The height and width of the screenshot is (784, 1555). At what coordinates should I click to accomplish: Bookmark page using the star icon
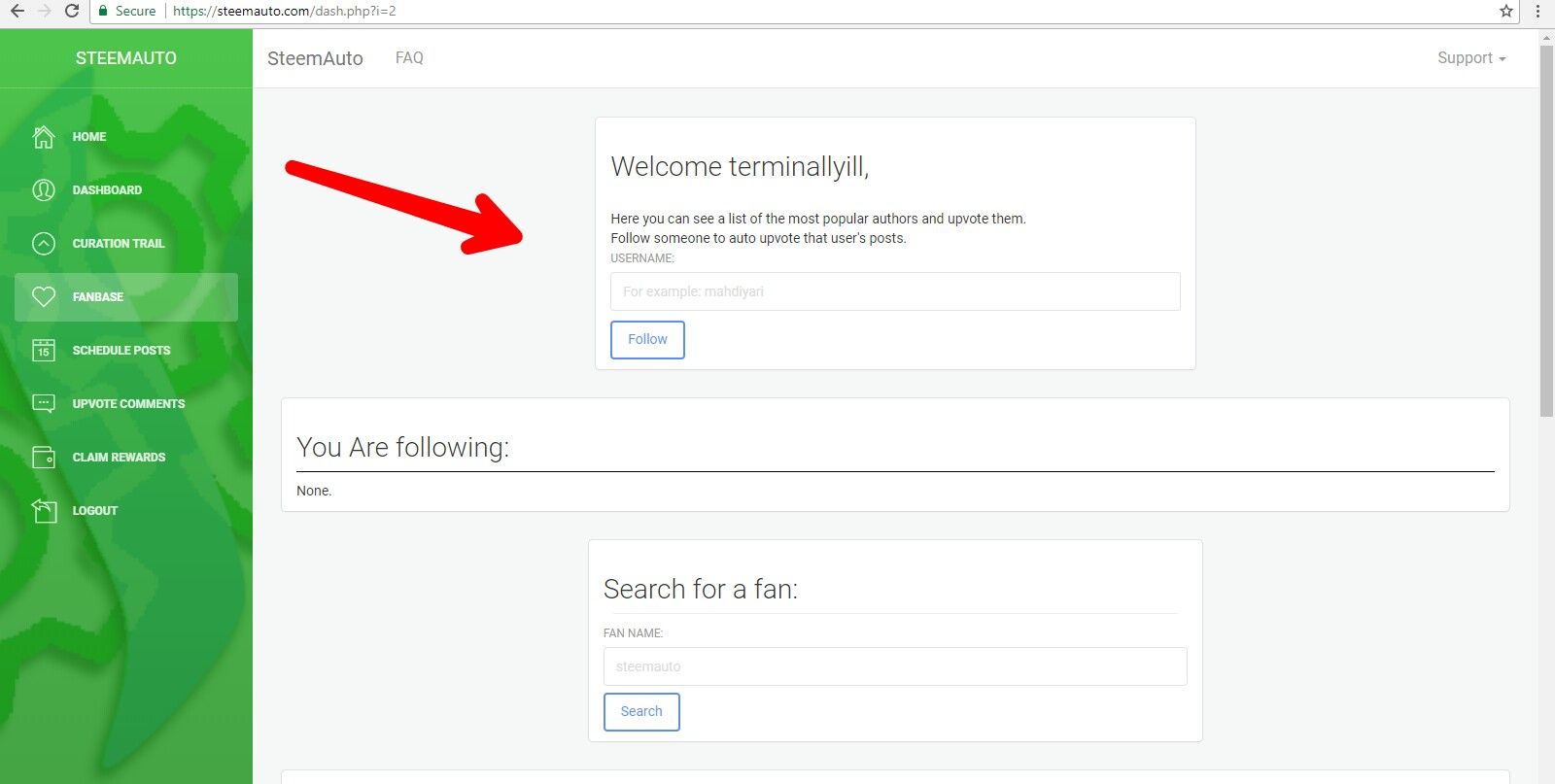pos(1506,11)
